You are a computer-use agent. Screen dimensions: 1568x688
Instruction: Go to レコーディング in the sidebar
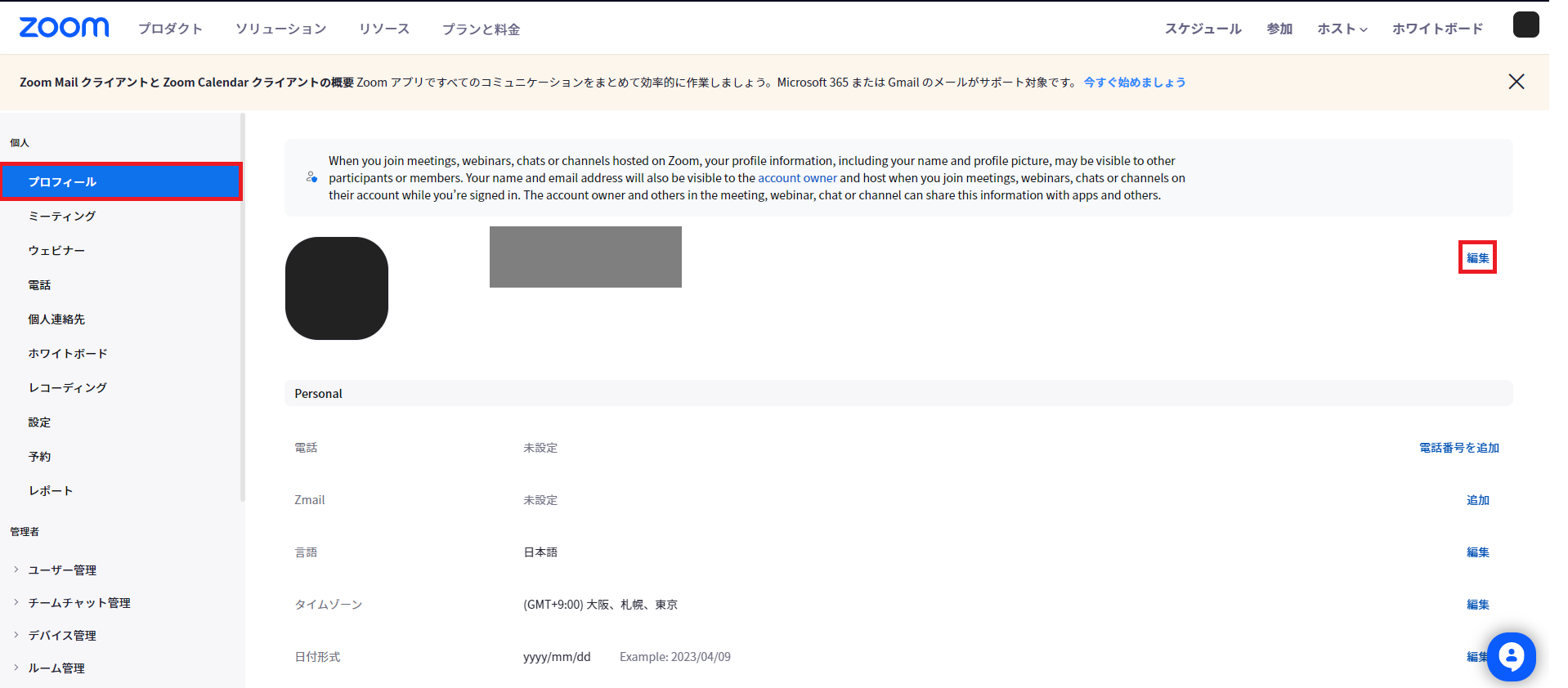[x=68, y=387]
